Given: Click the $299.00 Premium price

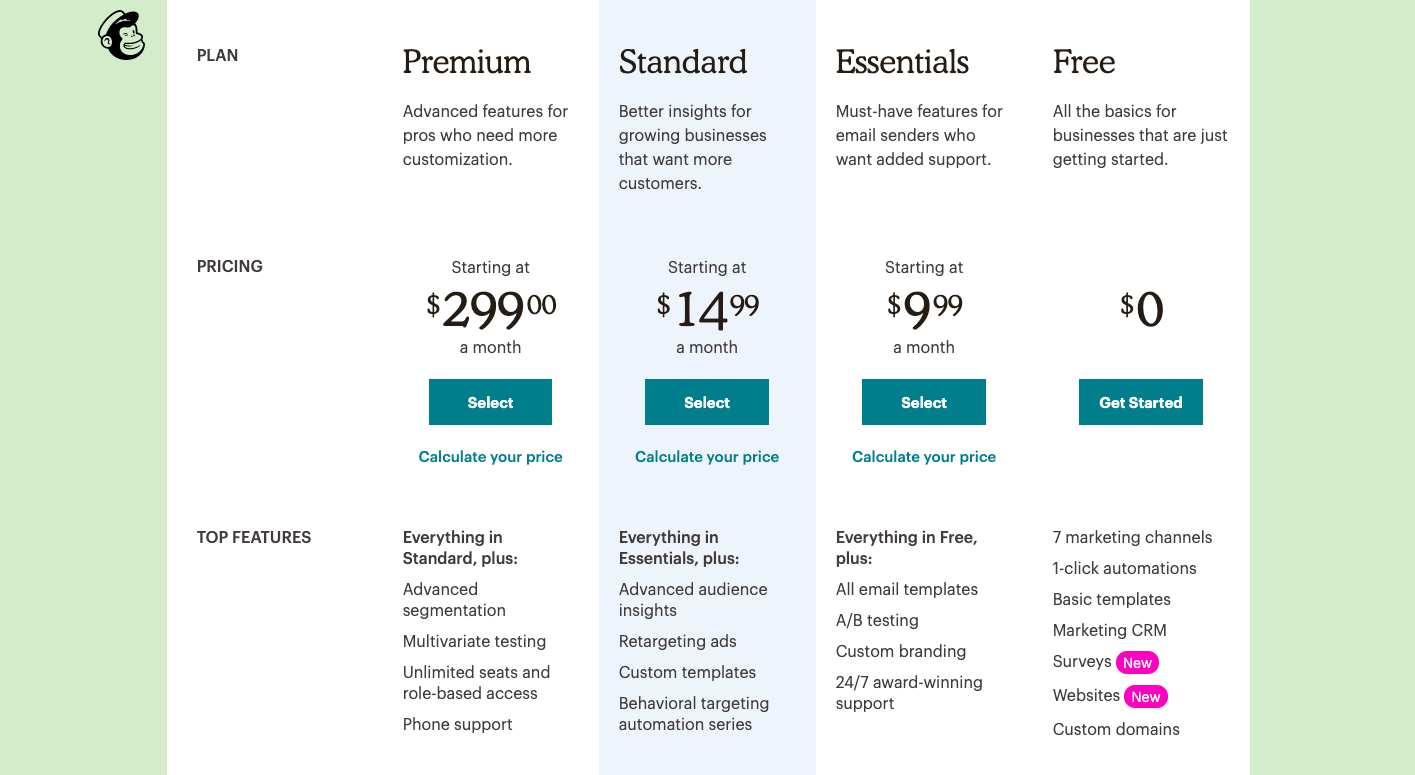Looking at the screenshot, I should pos(491,309).
